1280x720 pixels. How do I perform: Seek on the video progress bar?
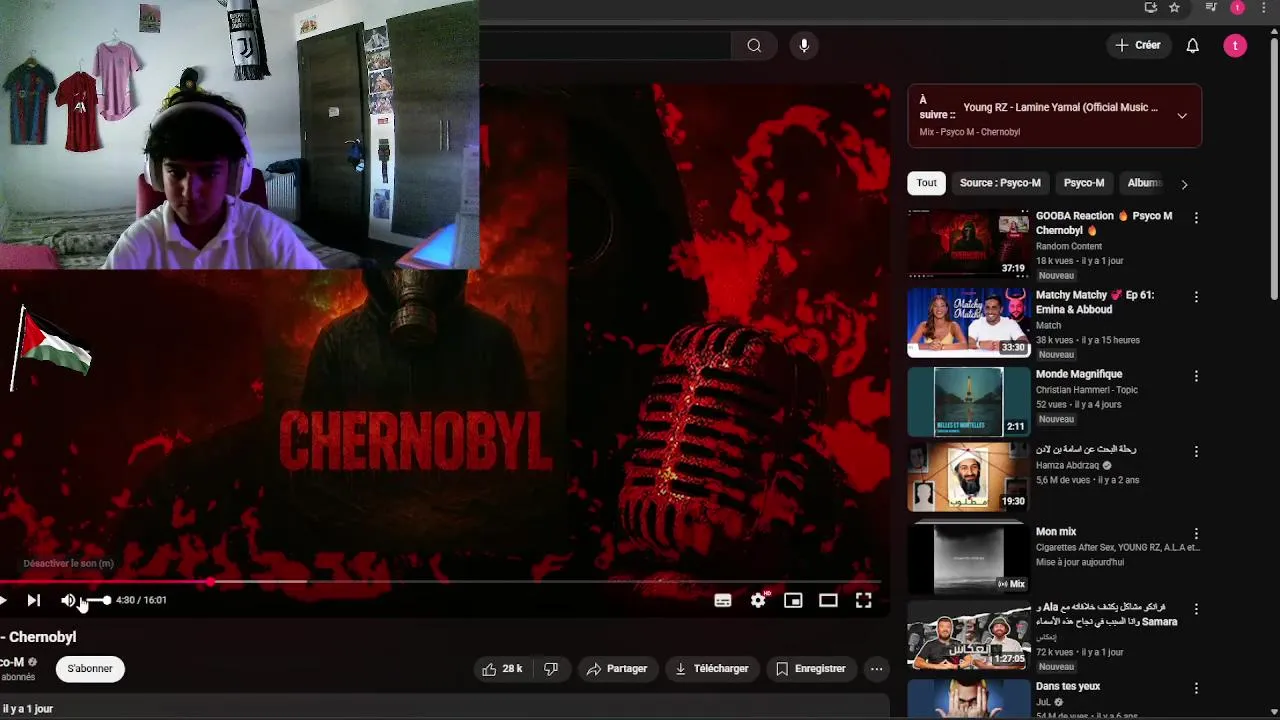440,582
